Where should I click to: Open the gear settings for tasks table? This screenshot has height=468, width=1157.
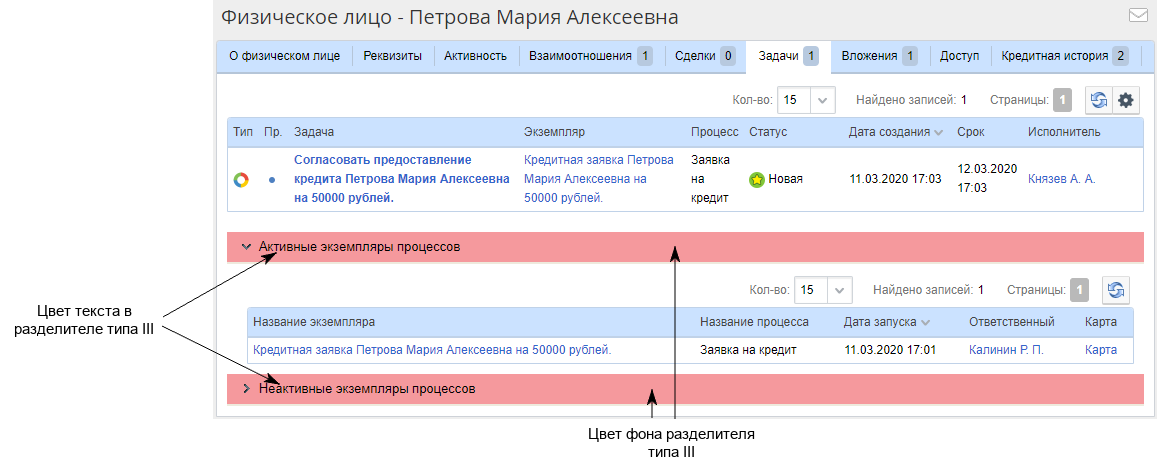(x=1127, y=100)
